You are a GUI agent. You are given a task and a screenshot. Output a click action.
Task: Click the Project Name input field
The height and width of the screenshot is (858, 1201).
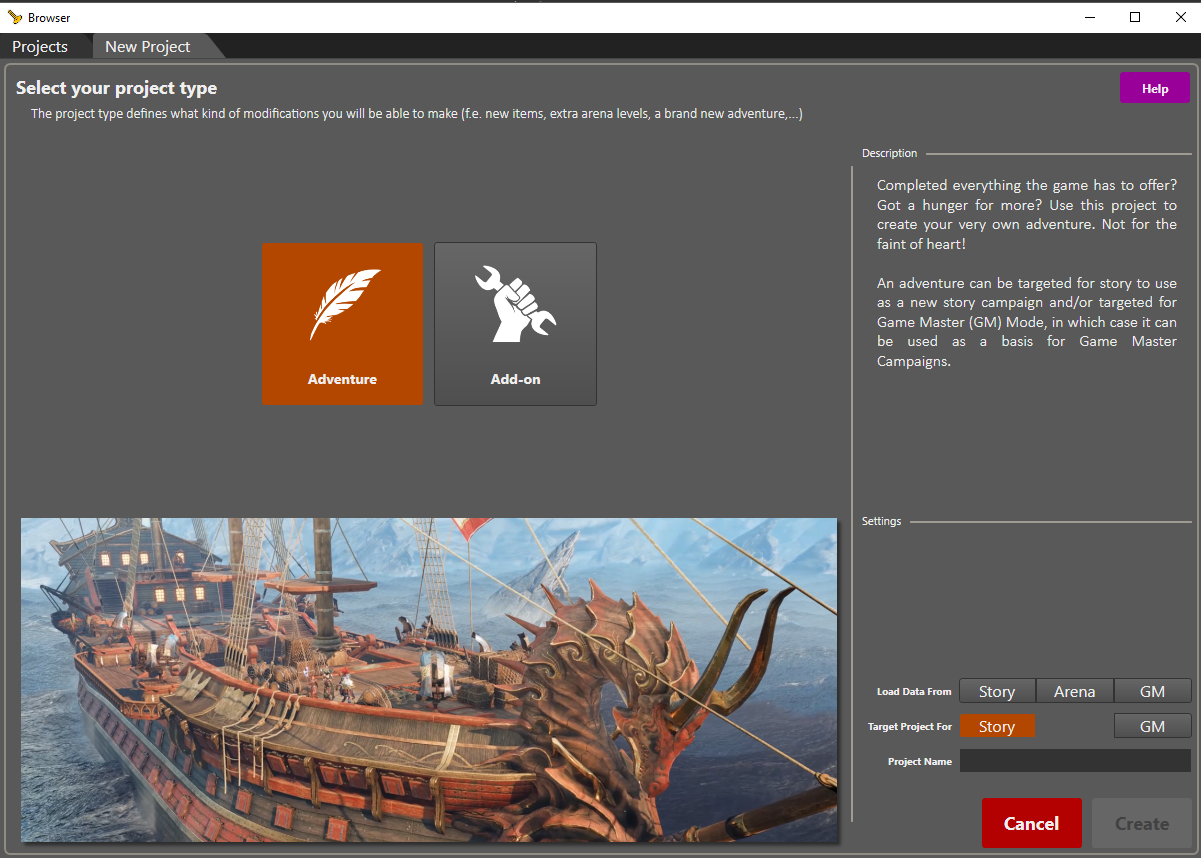[1075, 761]
